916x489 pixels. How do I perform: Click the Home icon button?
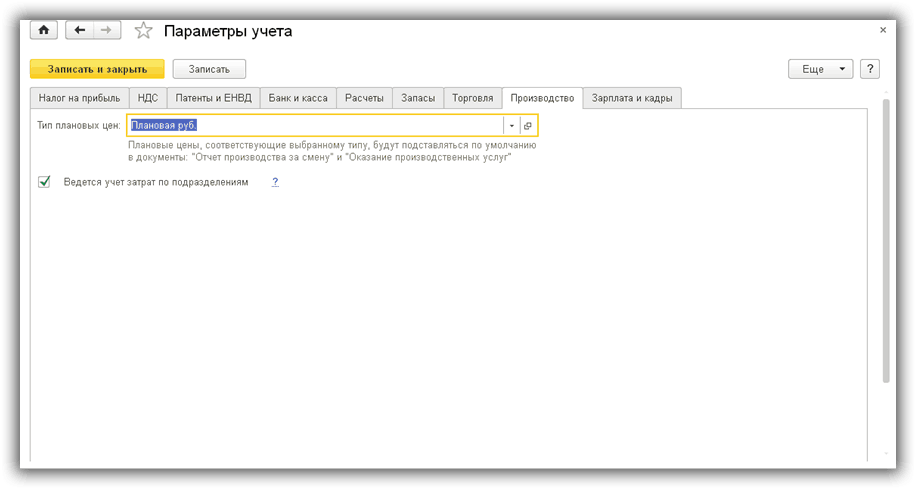tap(45, 30)
